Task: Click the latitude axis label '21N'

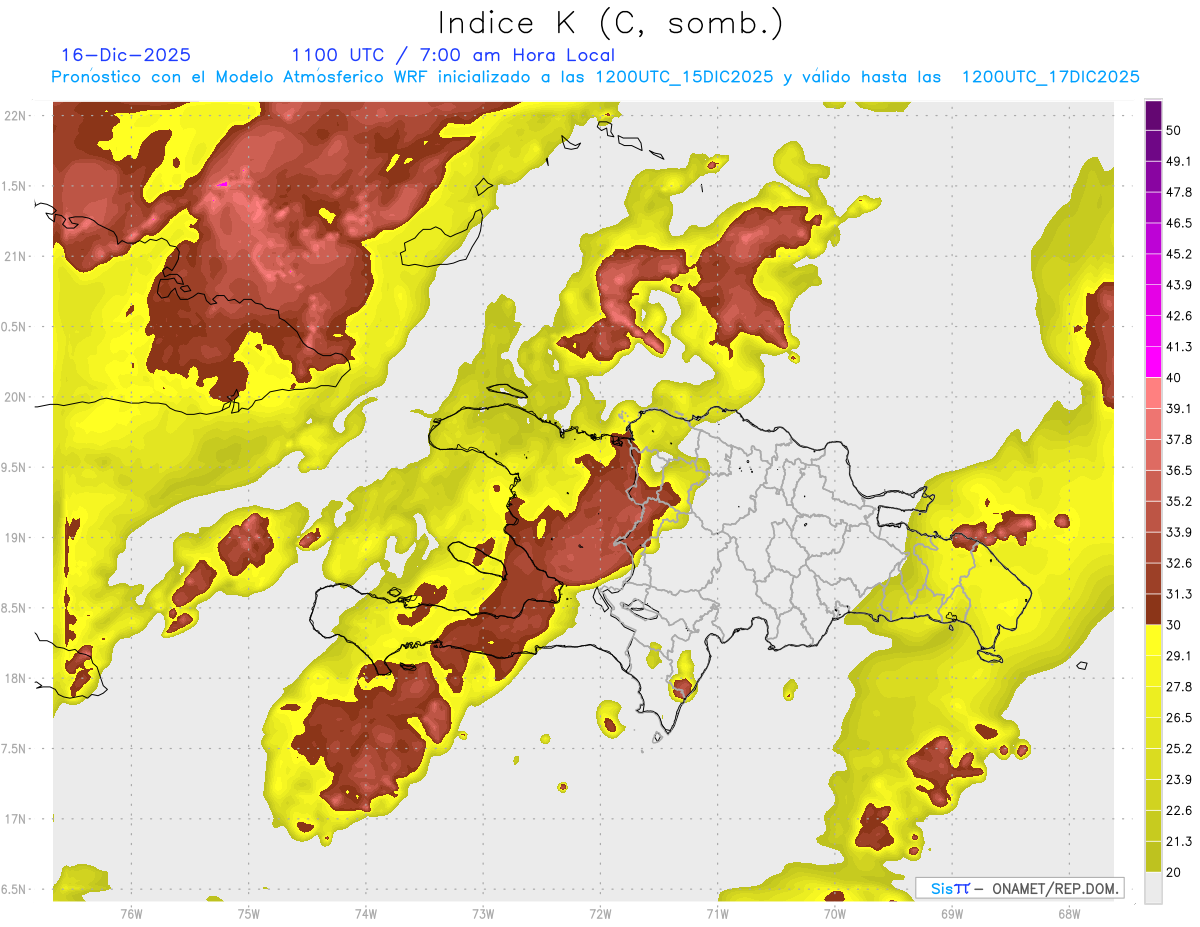Action: (17, 256)
